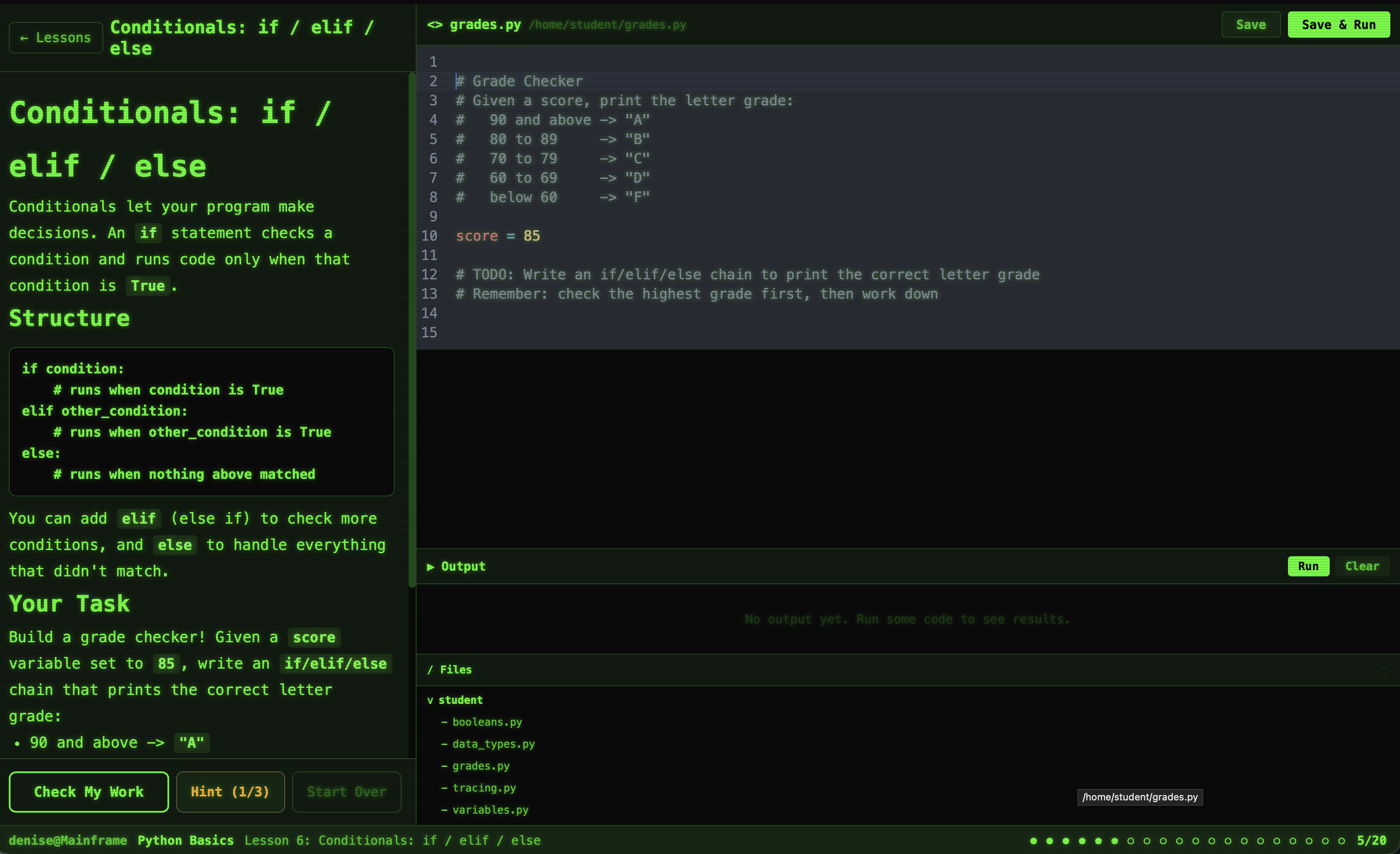Click the TODO comment on line 12
Viewport: 1400px width, 854px height.
coord(747,275)
